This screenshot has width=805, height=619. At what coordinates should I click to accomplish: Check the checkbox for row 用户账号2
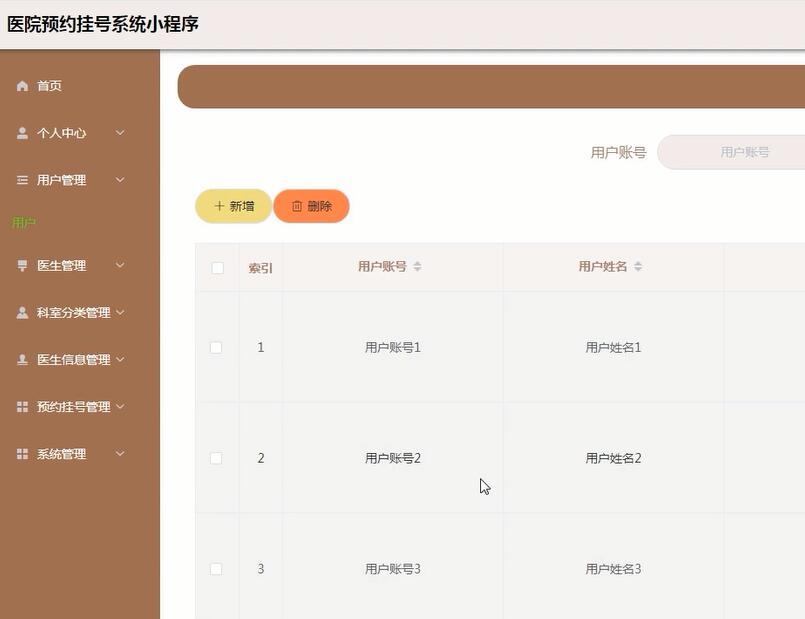pos(216,458)
